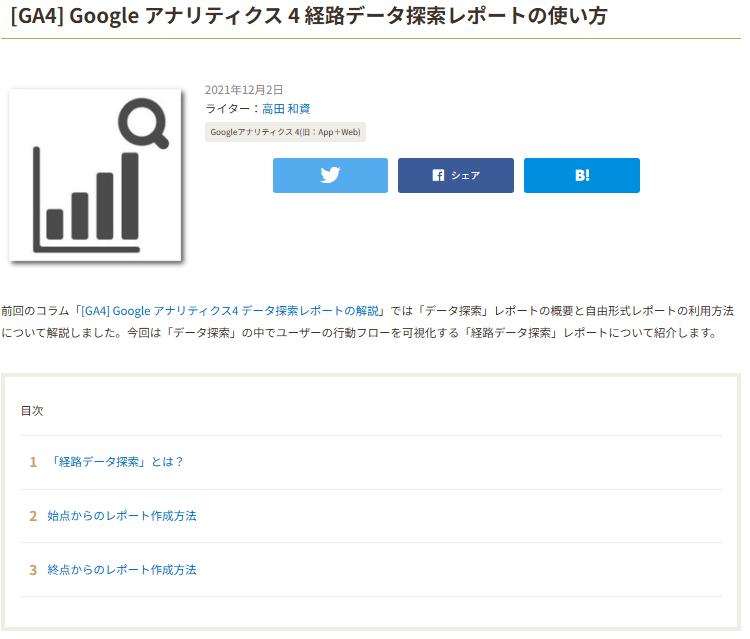
Task: Click table of contents number 2
Action: coord(33,516)
